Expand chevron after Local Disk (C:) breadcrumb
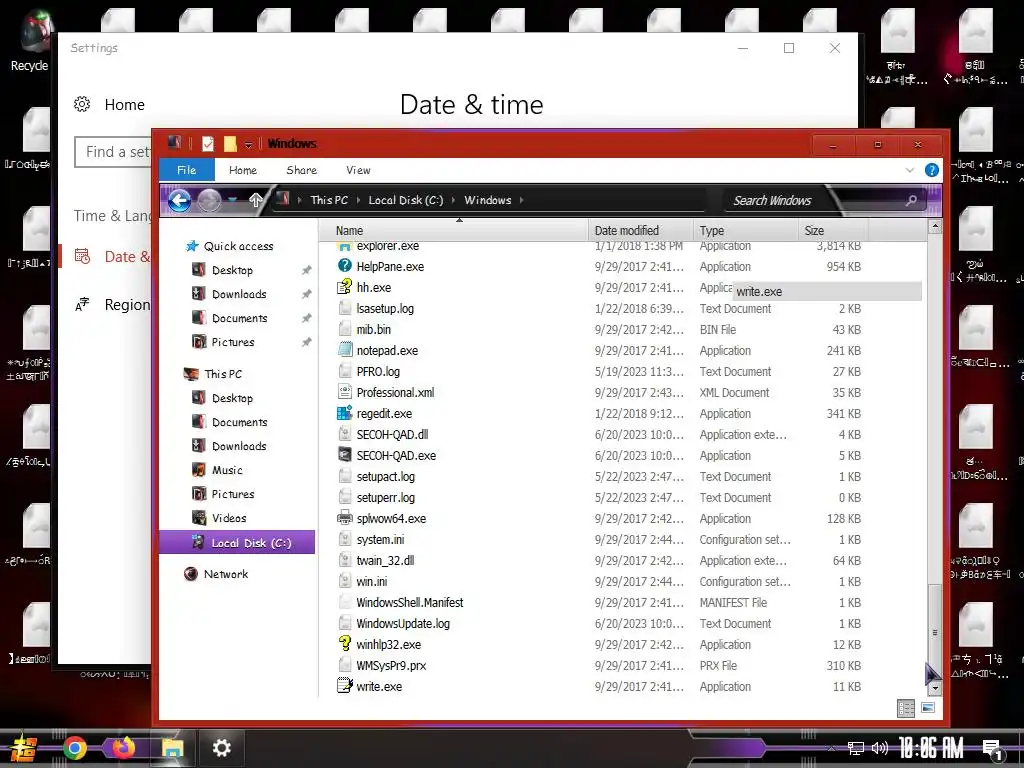1024x768 pixels. 453,200
